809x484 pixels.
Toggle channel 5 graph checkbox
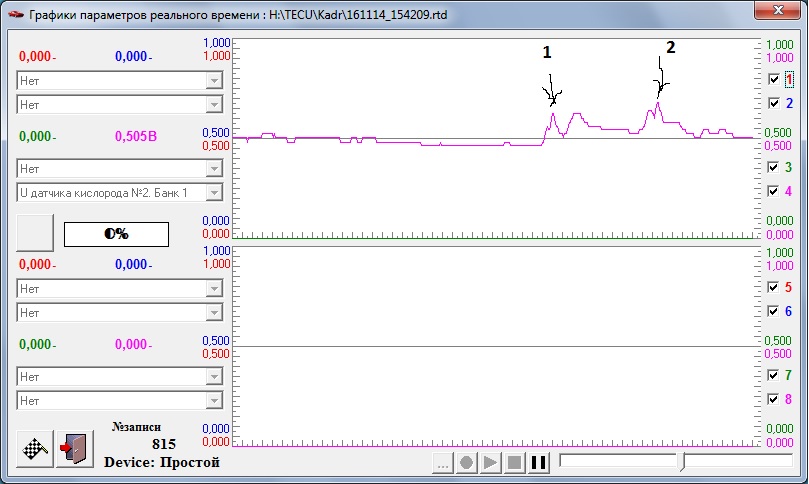tap(773, 287)
